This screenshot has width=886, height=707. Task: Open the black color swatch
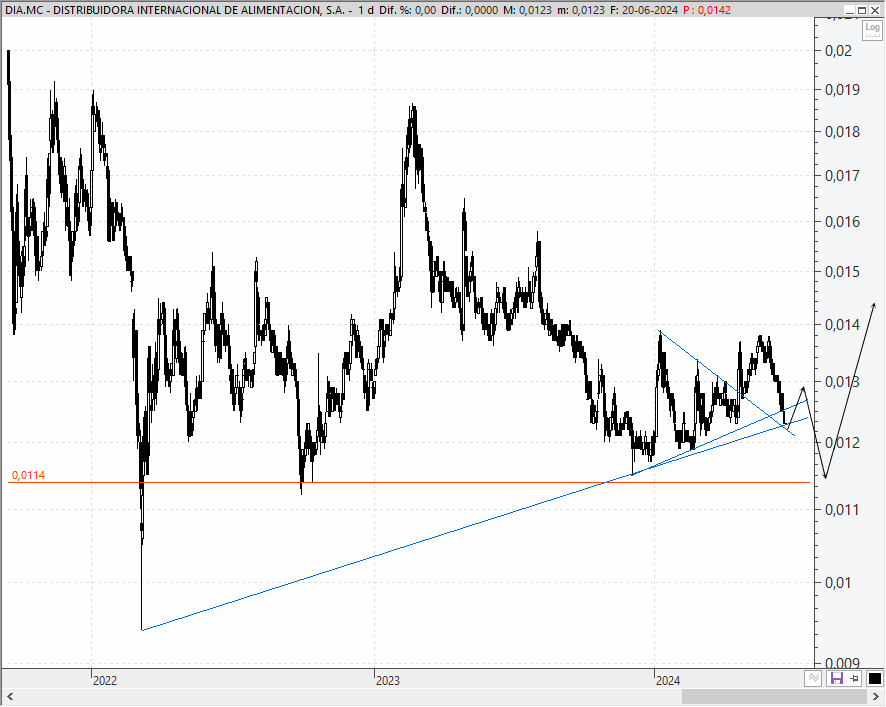pos(874,678)
